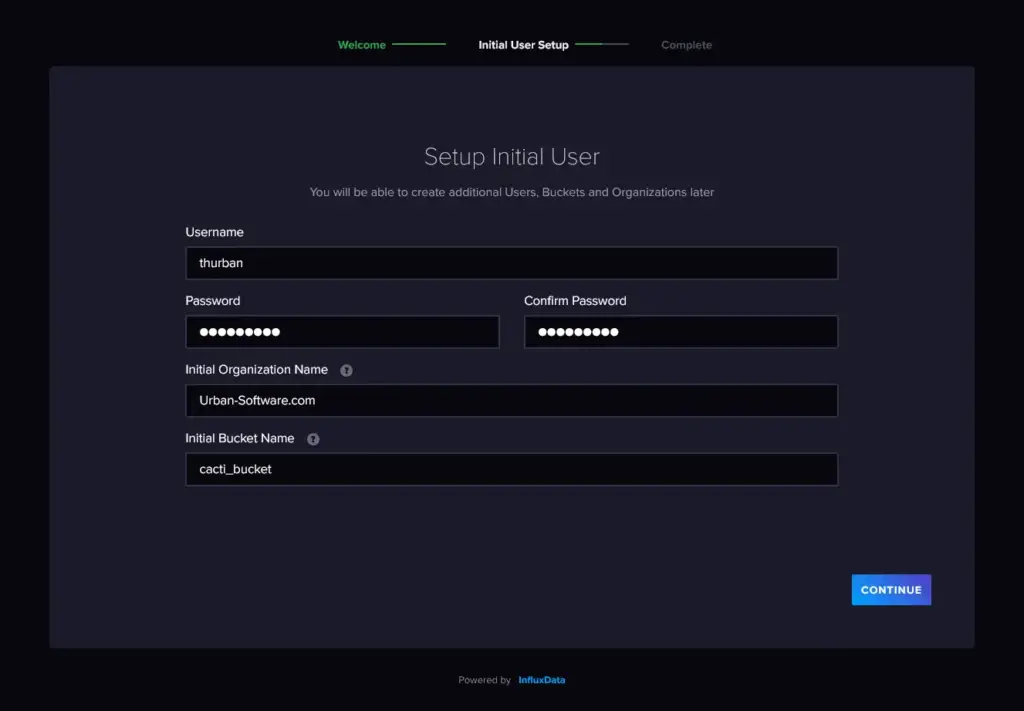Show the bucket name explanation tooltip
Screen dimensions: 1024x711
312,438
